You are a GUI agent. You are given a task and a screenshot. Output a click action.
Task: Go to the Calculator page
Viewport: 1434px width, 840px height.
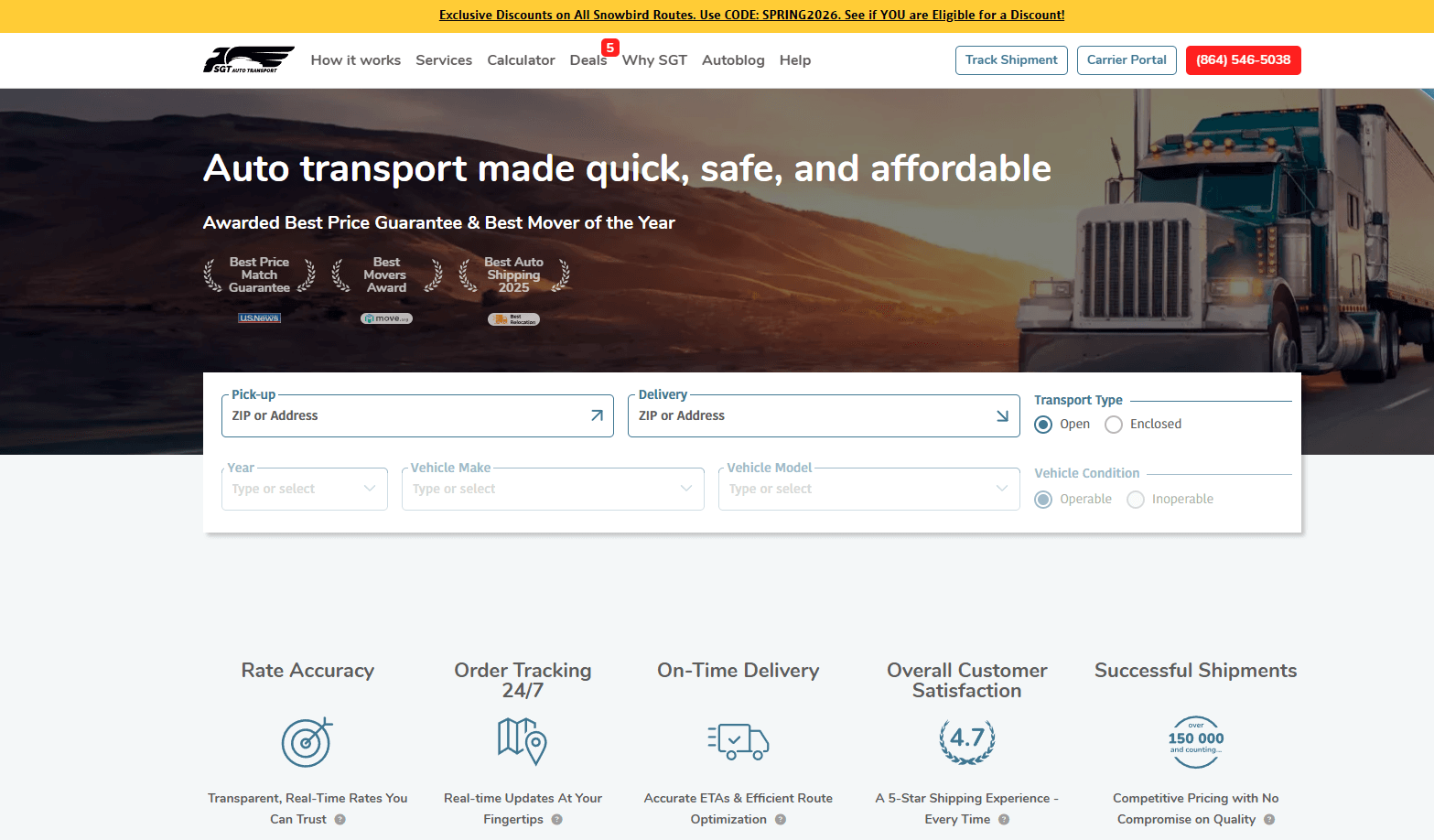click(521, 60)
